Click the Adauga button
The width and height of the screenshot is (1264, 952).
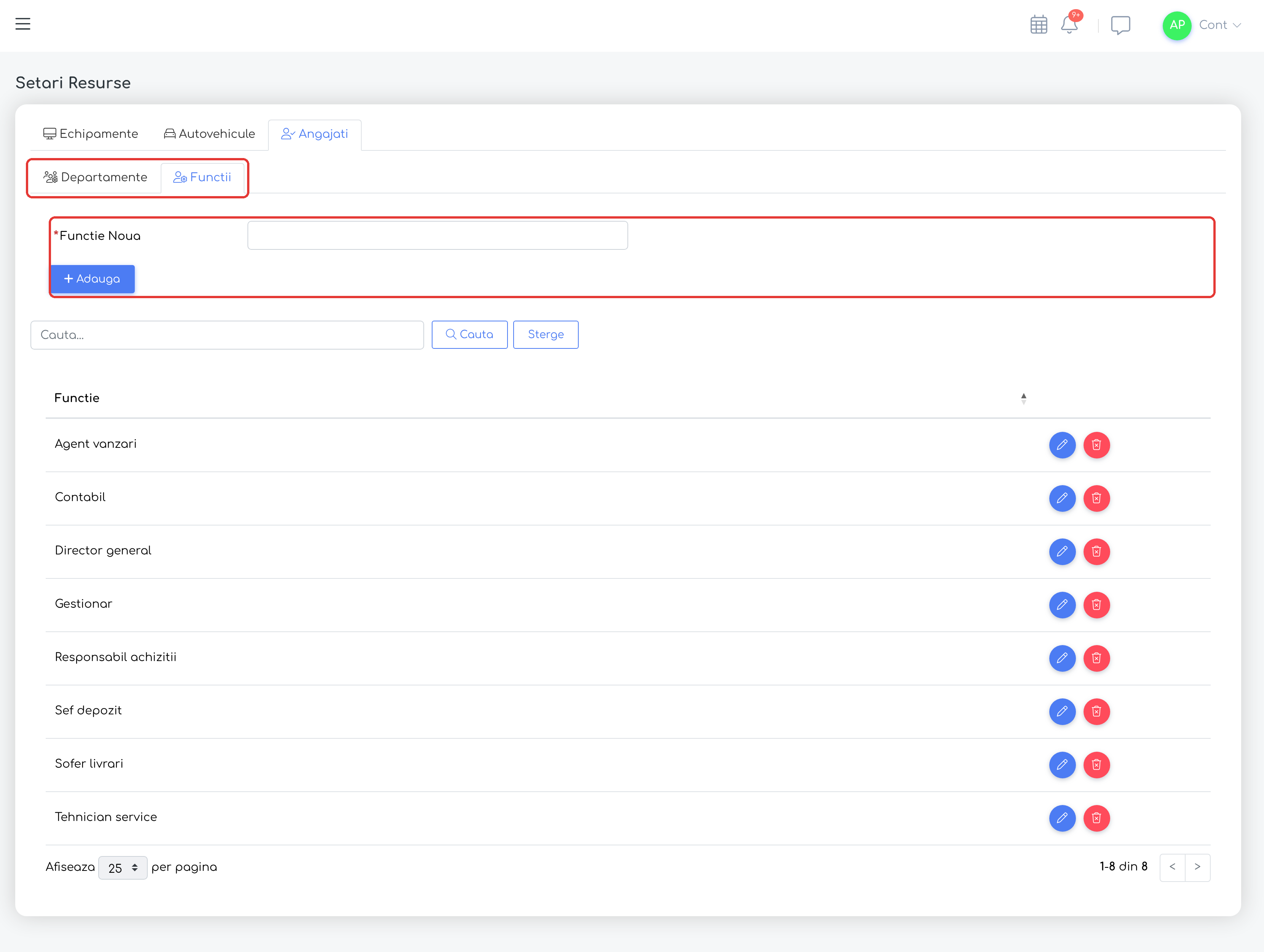[93, 279]
